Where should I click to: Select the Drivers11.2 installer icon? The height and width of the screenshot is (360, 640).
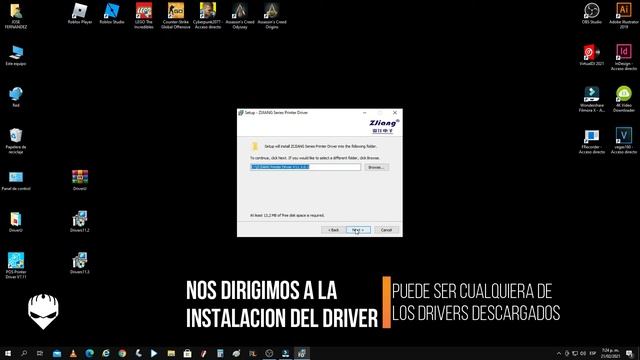pyautogui.click(x=80, y=221)
